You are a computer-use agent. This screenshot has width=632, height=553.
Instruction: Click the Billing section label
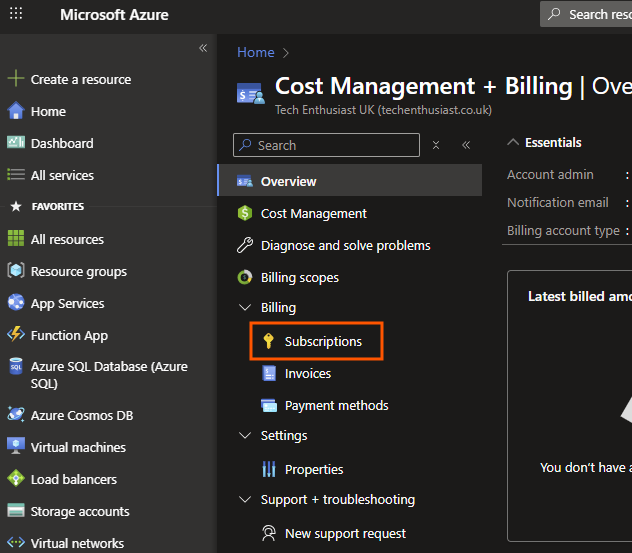pyautogui.click(x=279, y=308)
